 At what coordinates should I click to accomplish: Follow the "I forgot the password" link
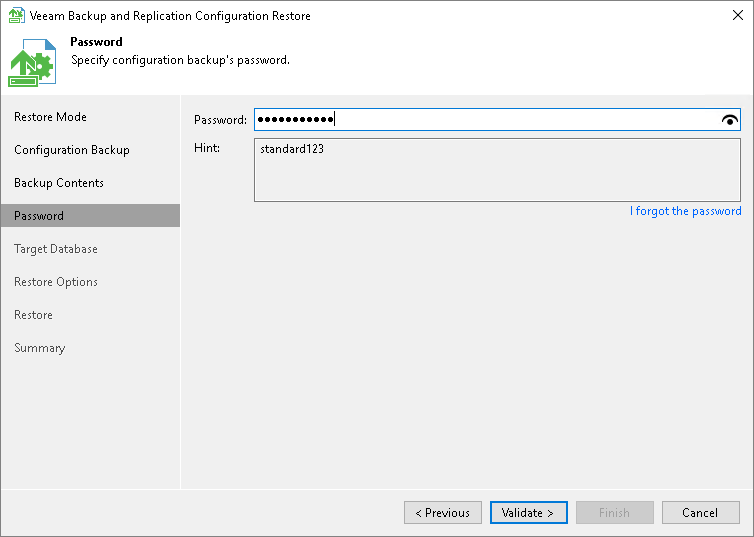[685, 211]
